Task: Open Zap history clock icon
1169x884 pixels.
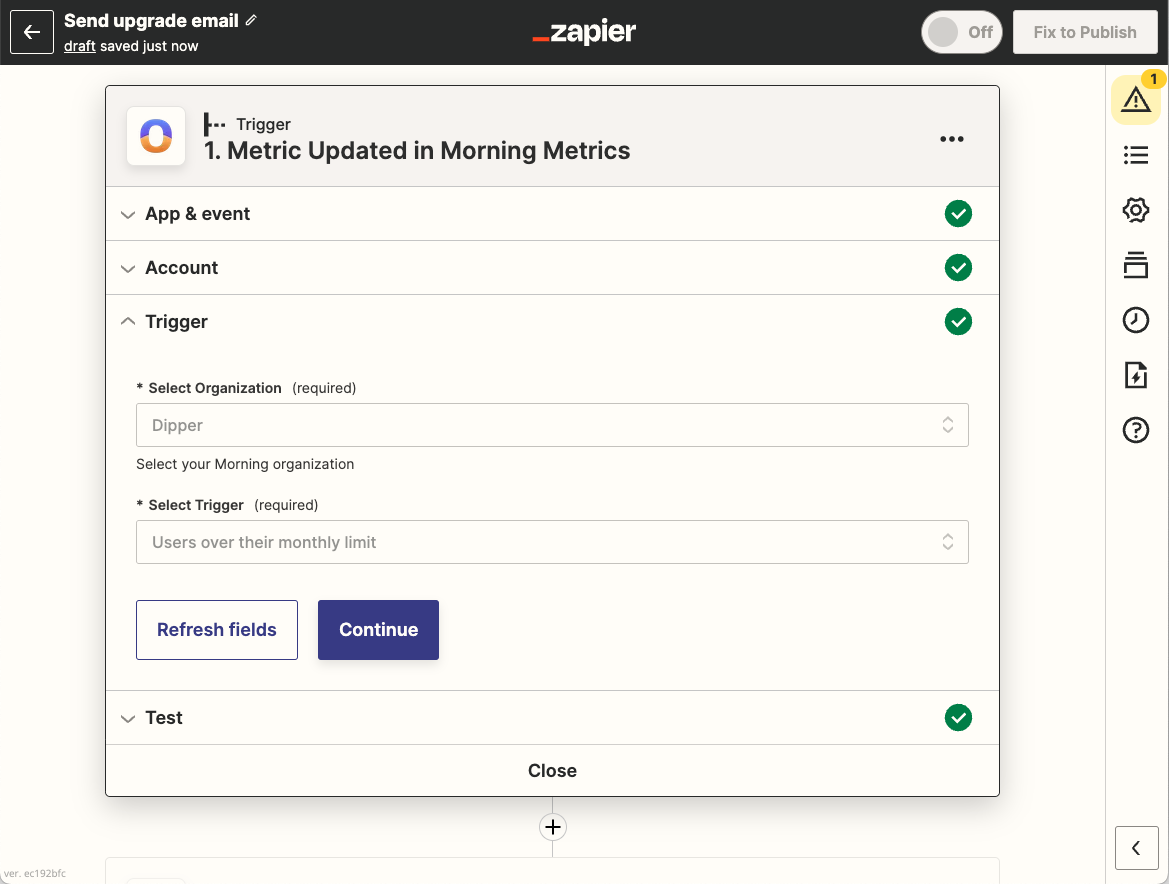Action: 1135,320
